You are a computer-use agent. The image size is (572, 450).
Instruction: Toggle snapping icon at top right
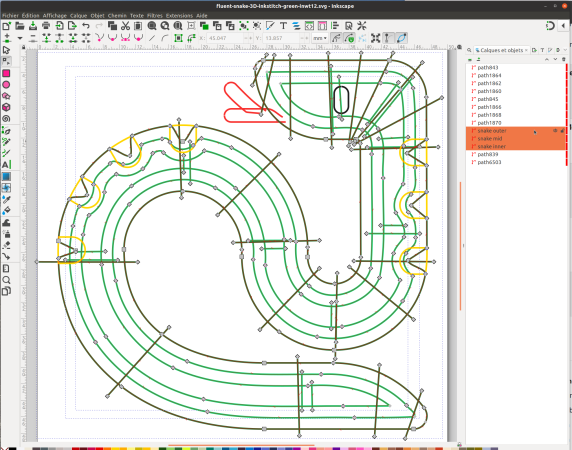(550, 26)
